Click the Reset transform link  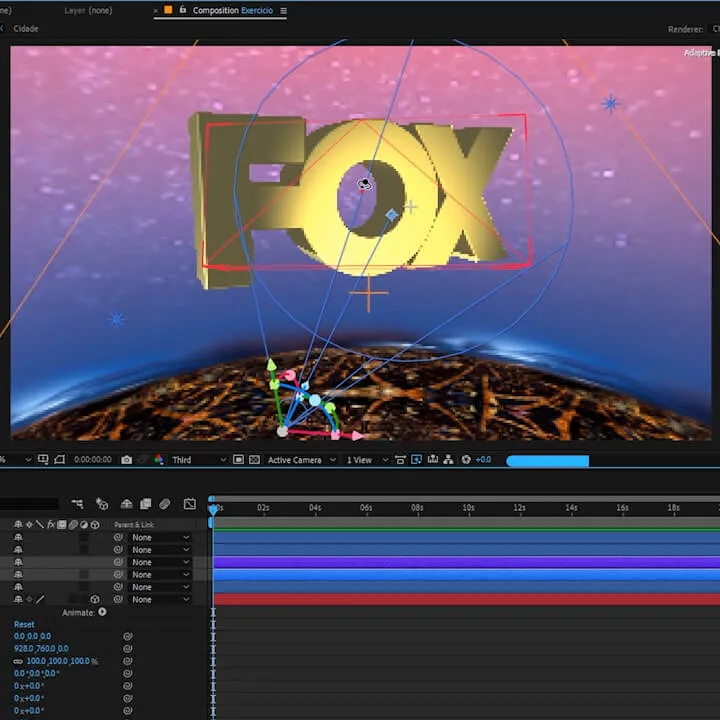point(24,624)
